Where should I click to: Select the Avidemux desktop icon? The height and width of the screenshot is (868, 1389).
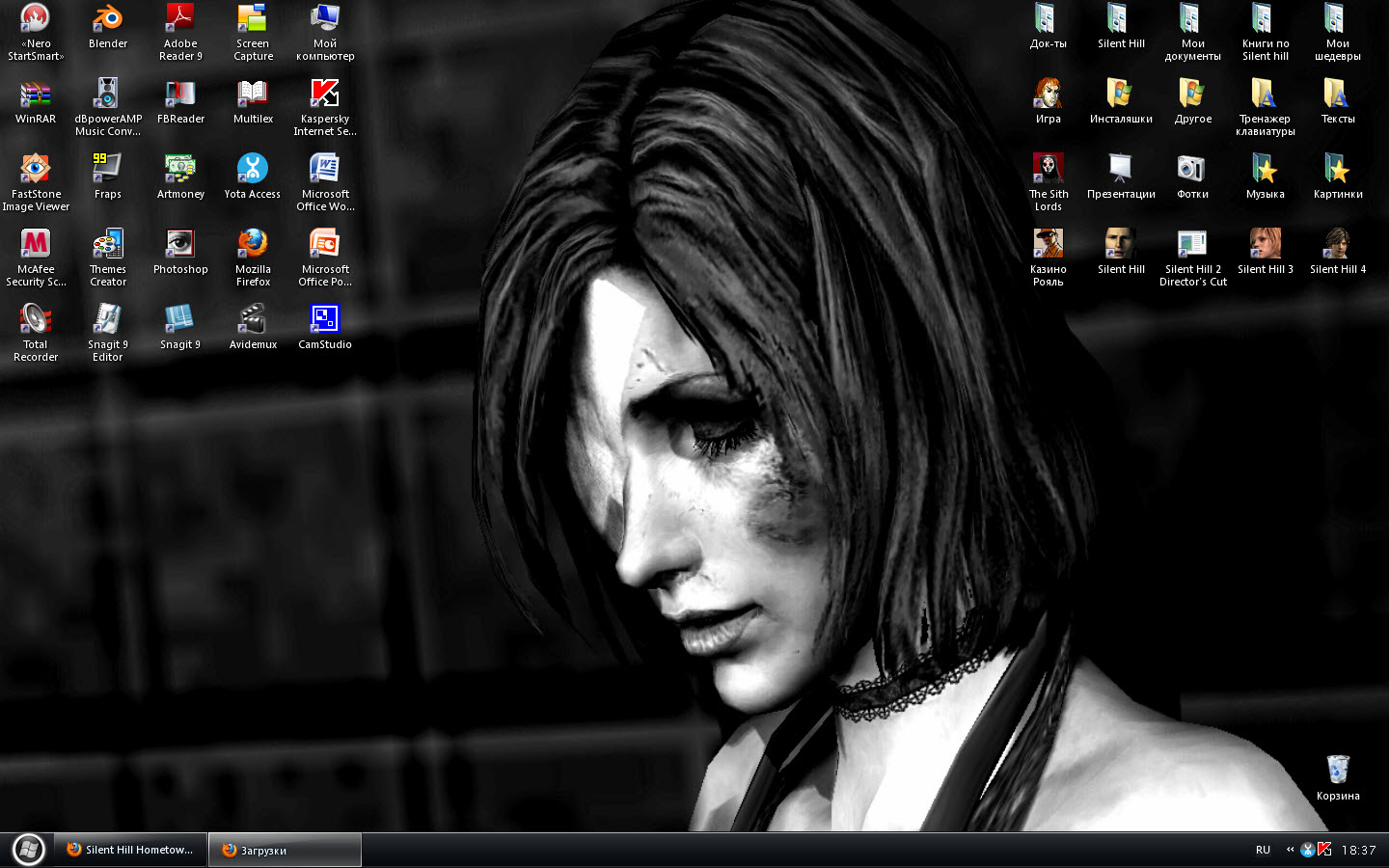pos(253,320)
